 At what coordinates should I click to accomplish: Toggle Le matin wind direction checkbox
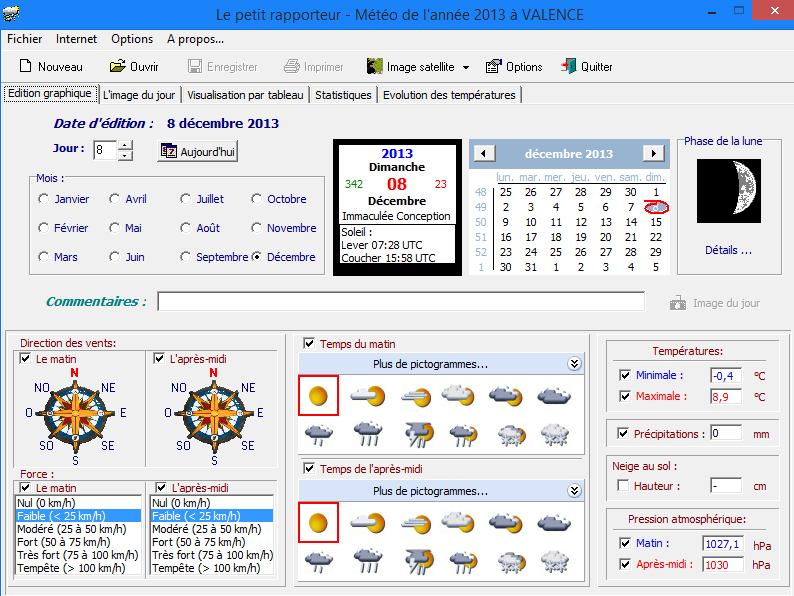pyautogui.click(x=25, y=359)
